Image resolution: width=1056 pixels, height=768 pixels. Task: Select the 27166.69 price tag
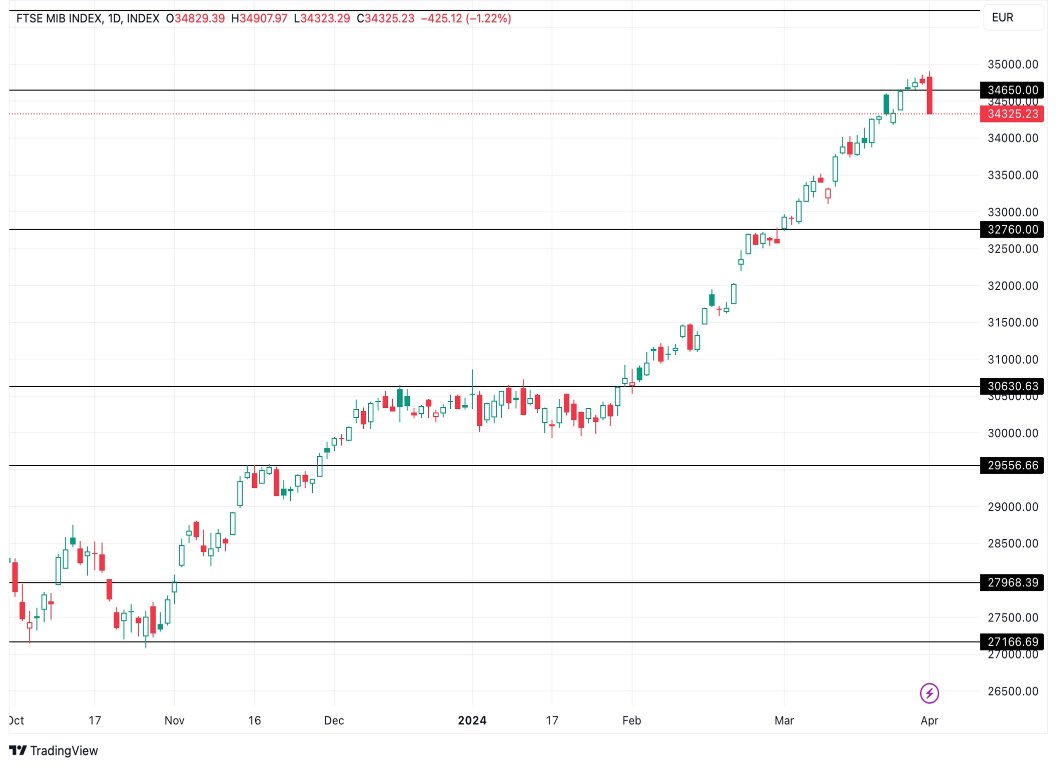tap(1010, 641)
